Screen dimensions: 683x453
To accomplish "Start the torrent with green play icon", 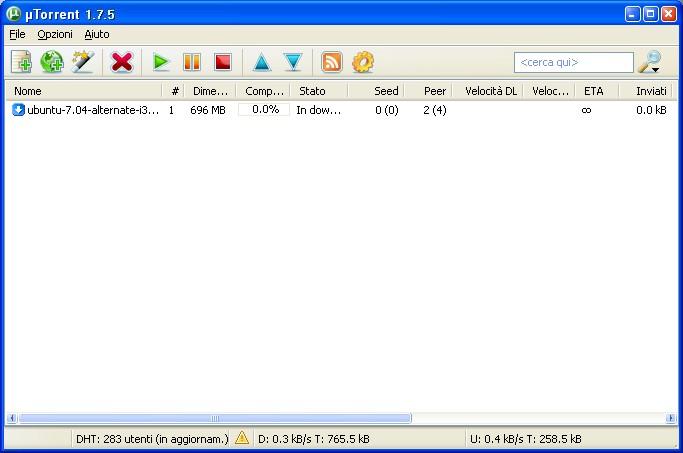I will point(160,62).
